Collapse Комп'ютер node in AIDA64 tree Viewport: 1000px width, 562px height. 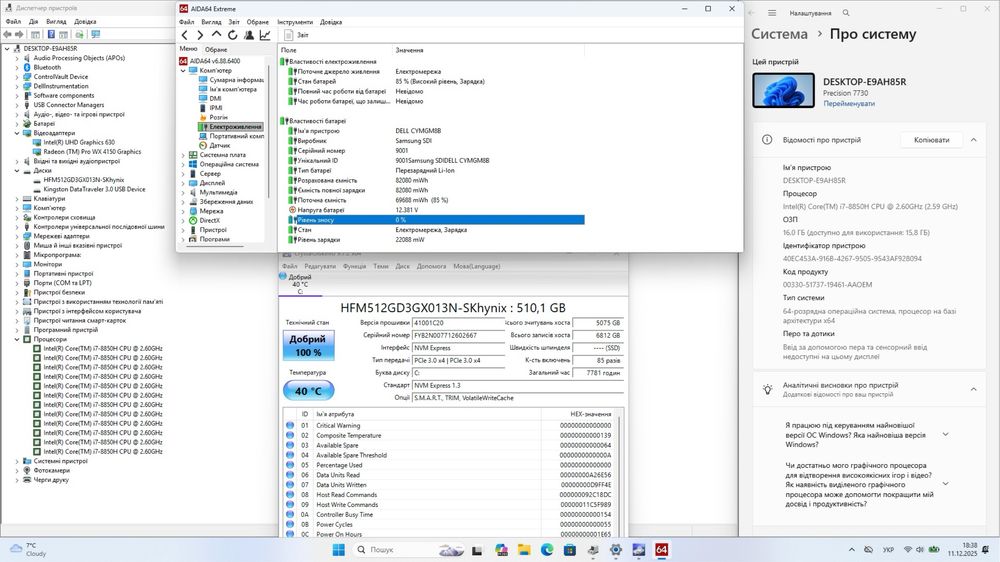pyautogui.click(x=183, y=71)
